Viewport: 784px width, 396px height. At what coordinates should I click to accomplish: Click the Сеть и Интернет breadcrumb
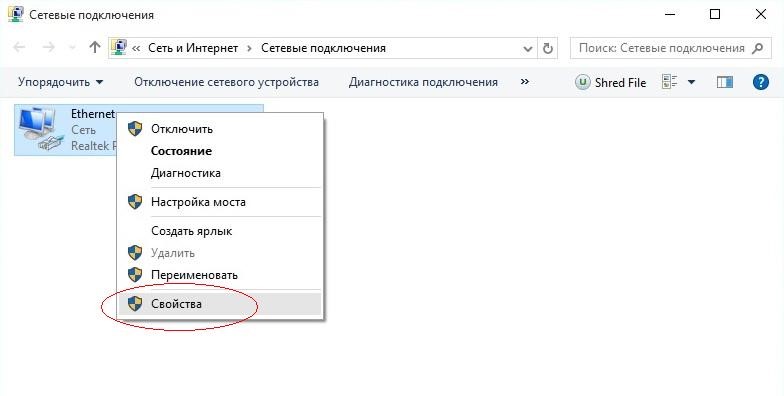[193, 48]
